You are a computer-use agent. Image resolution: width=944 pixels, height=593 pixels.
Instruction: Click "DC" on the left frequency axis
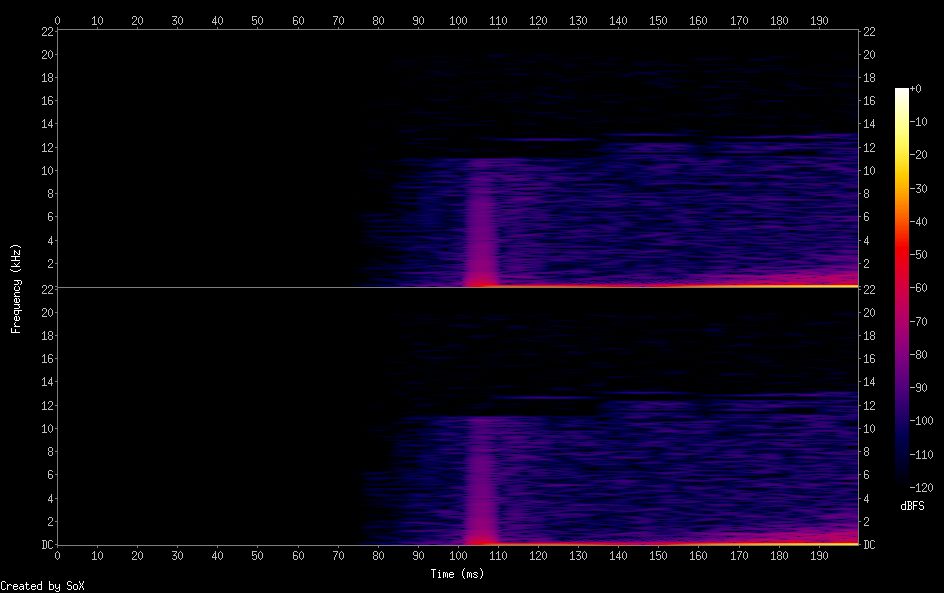47,545
